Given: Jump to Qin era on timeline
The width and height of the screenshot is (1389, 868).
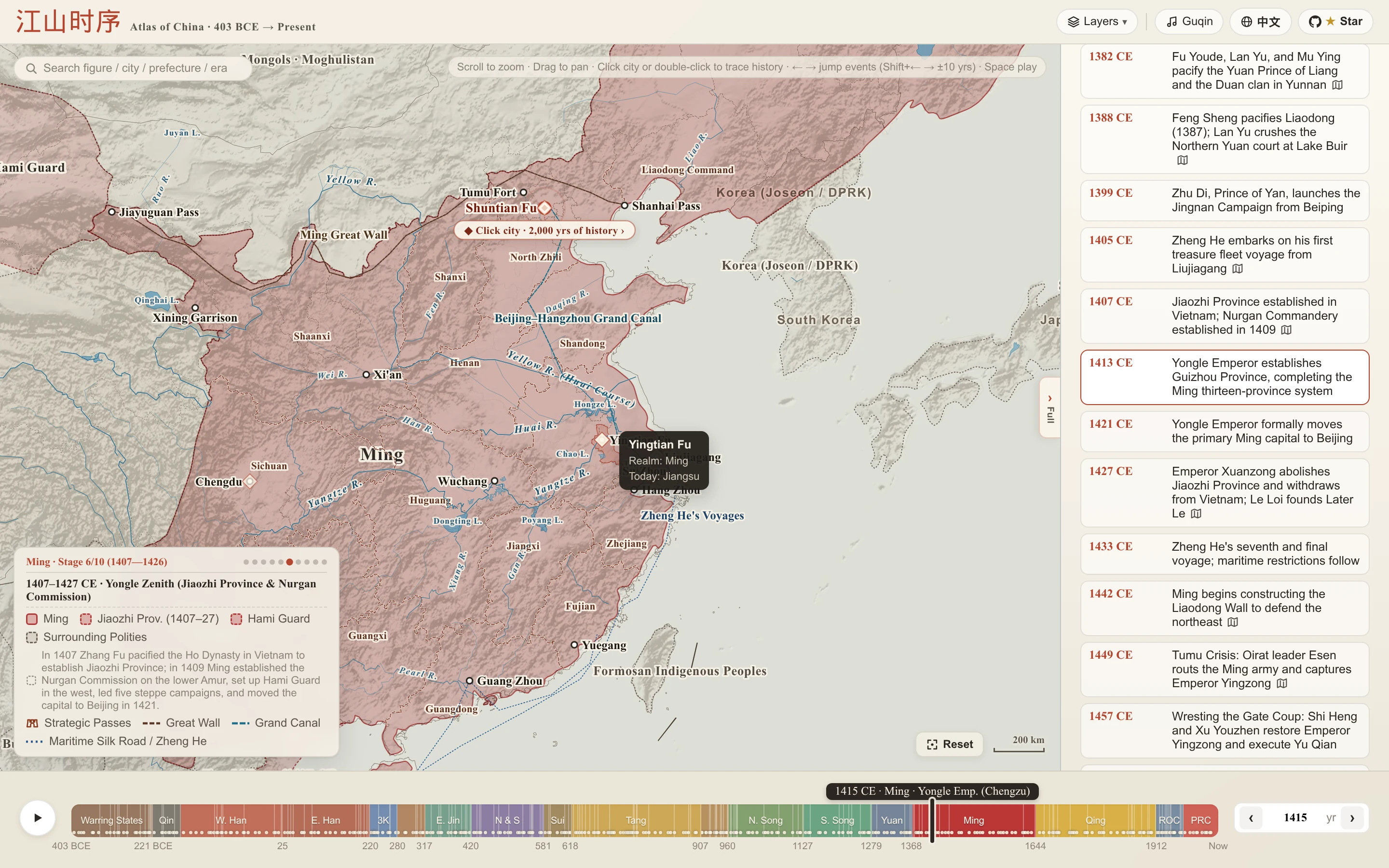Looking at the screenshot, I should 166,820.
